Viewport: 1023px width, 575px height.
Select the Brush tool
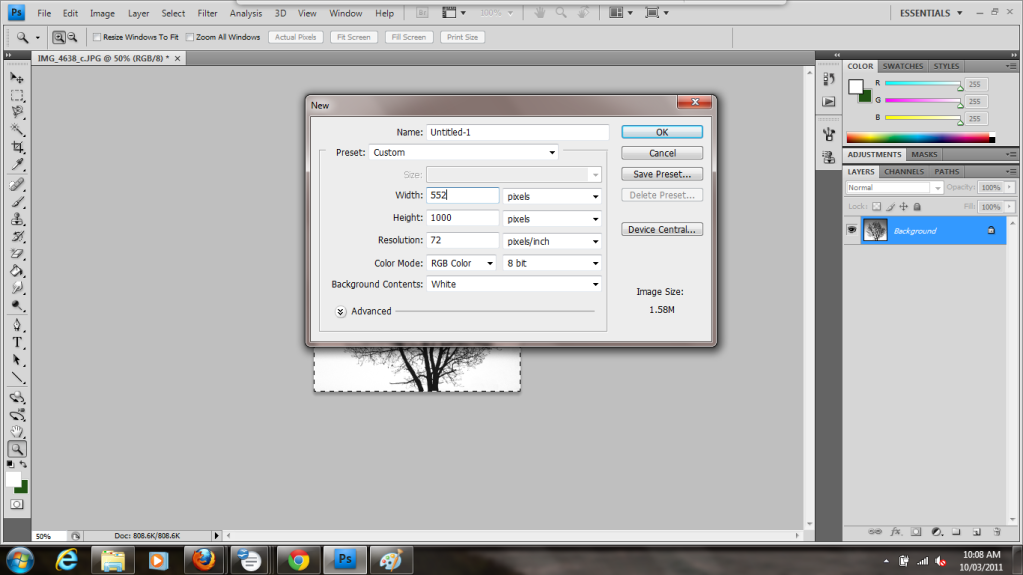(x=17, y=202)
